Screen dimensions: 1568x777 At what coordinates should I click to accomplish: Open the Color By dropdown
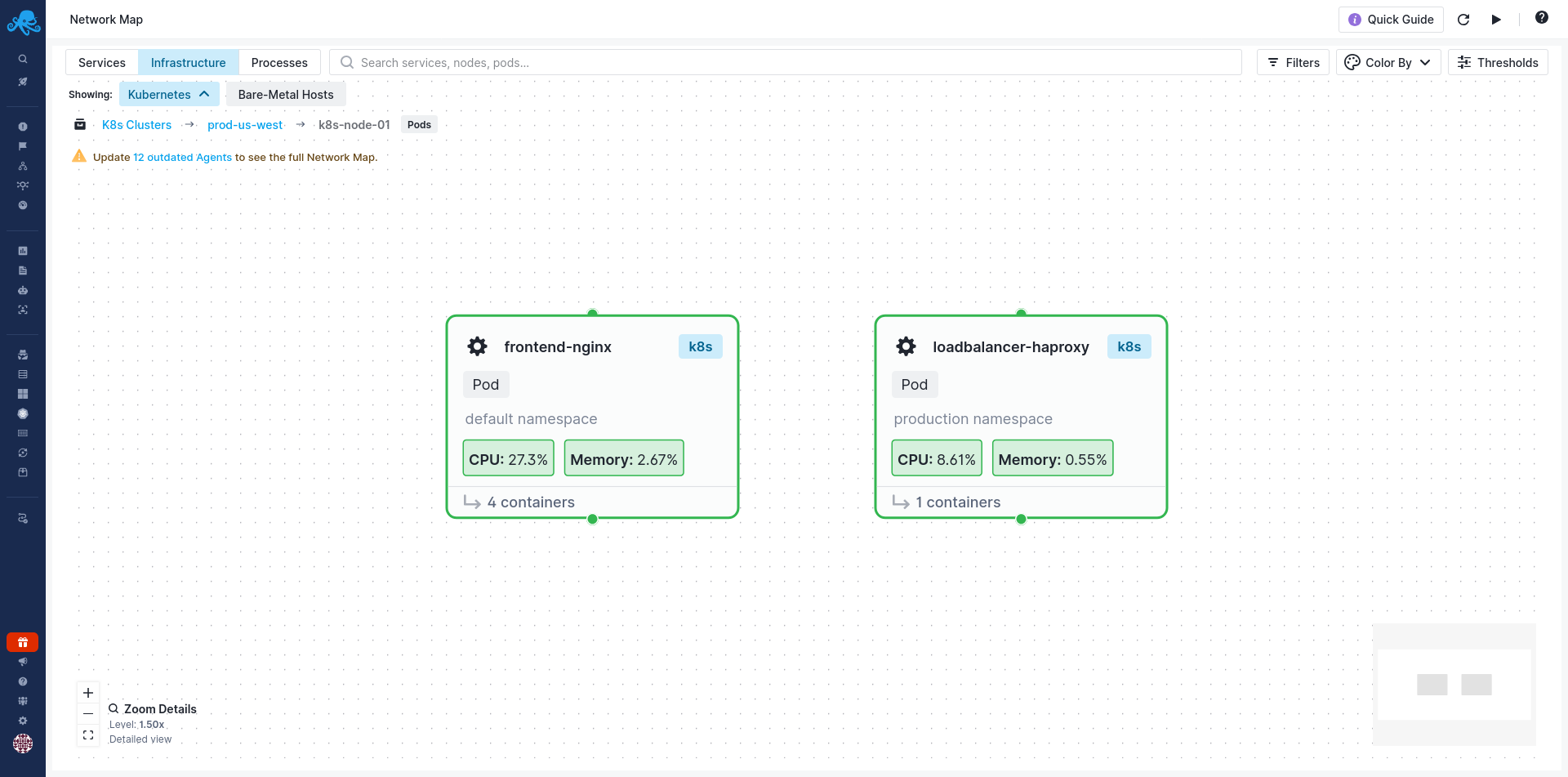[x=1388, y=63]
